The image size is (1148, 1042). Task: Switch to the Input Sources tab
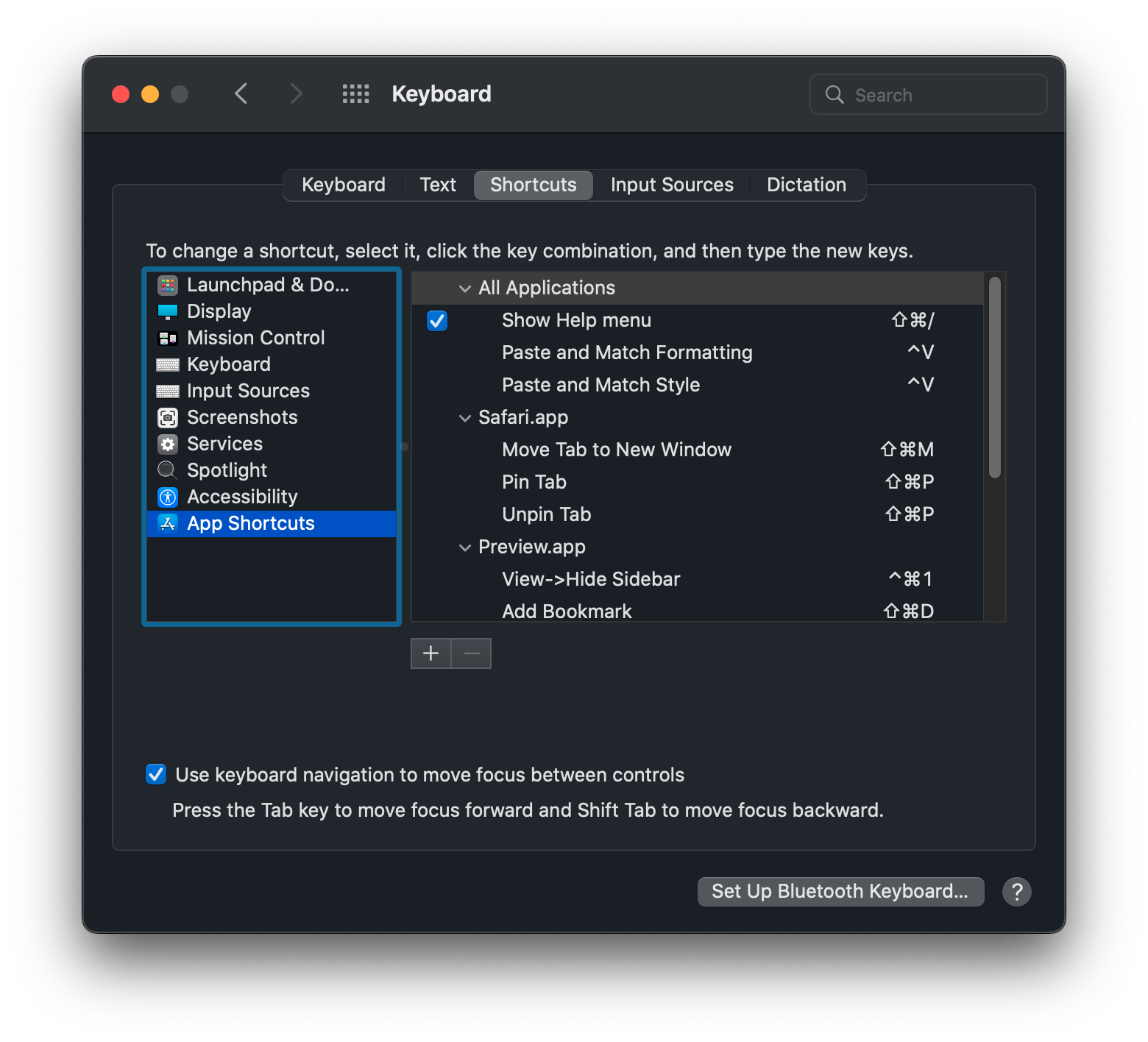click(x=671, y=185)
